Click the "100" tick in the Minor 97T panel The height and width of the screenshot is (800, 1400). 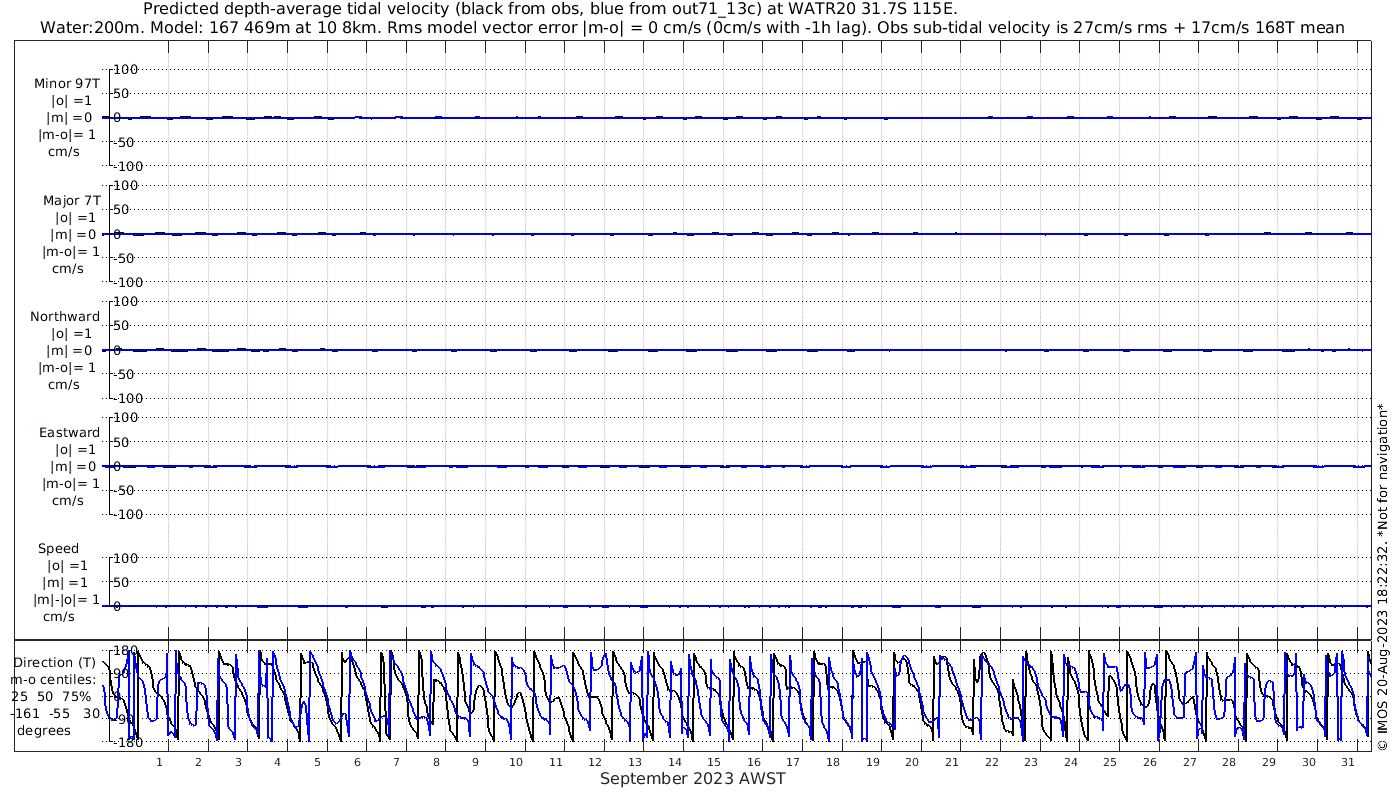coord(127,69)
